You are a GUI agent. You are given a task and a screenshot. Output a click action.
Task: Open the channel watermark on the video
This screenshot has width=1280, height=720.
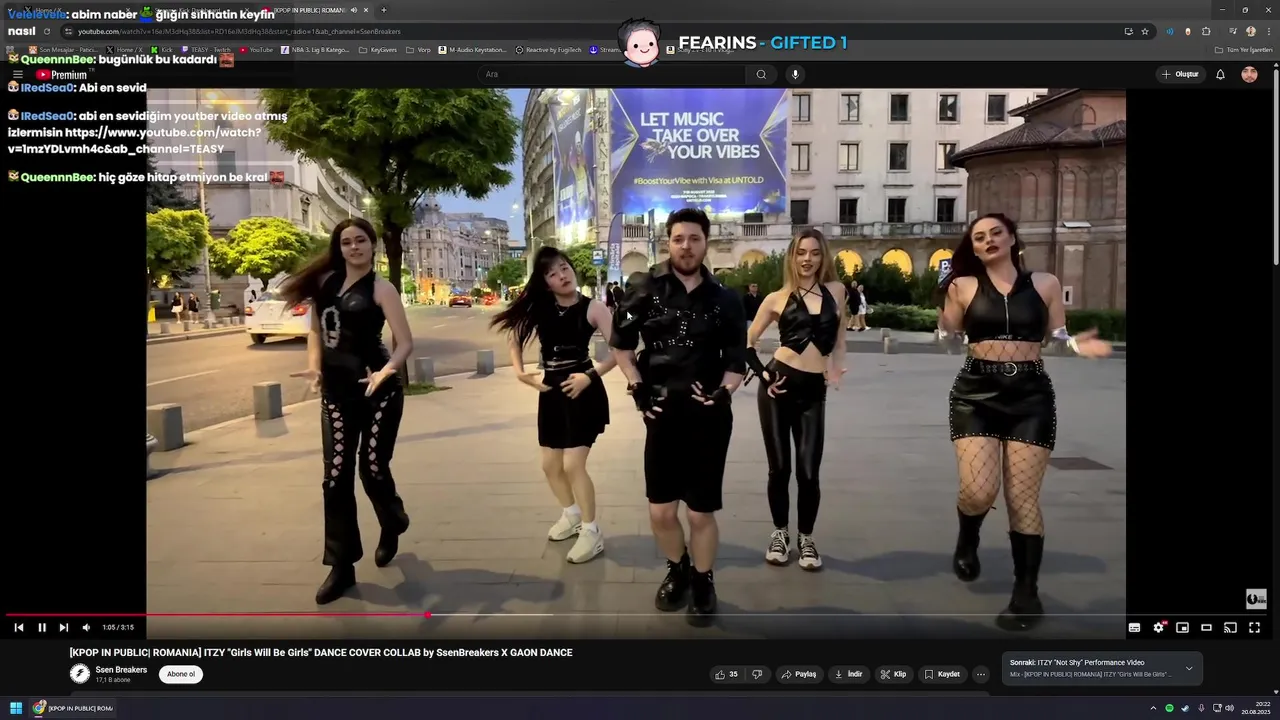click(x=1256, y=598)
